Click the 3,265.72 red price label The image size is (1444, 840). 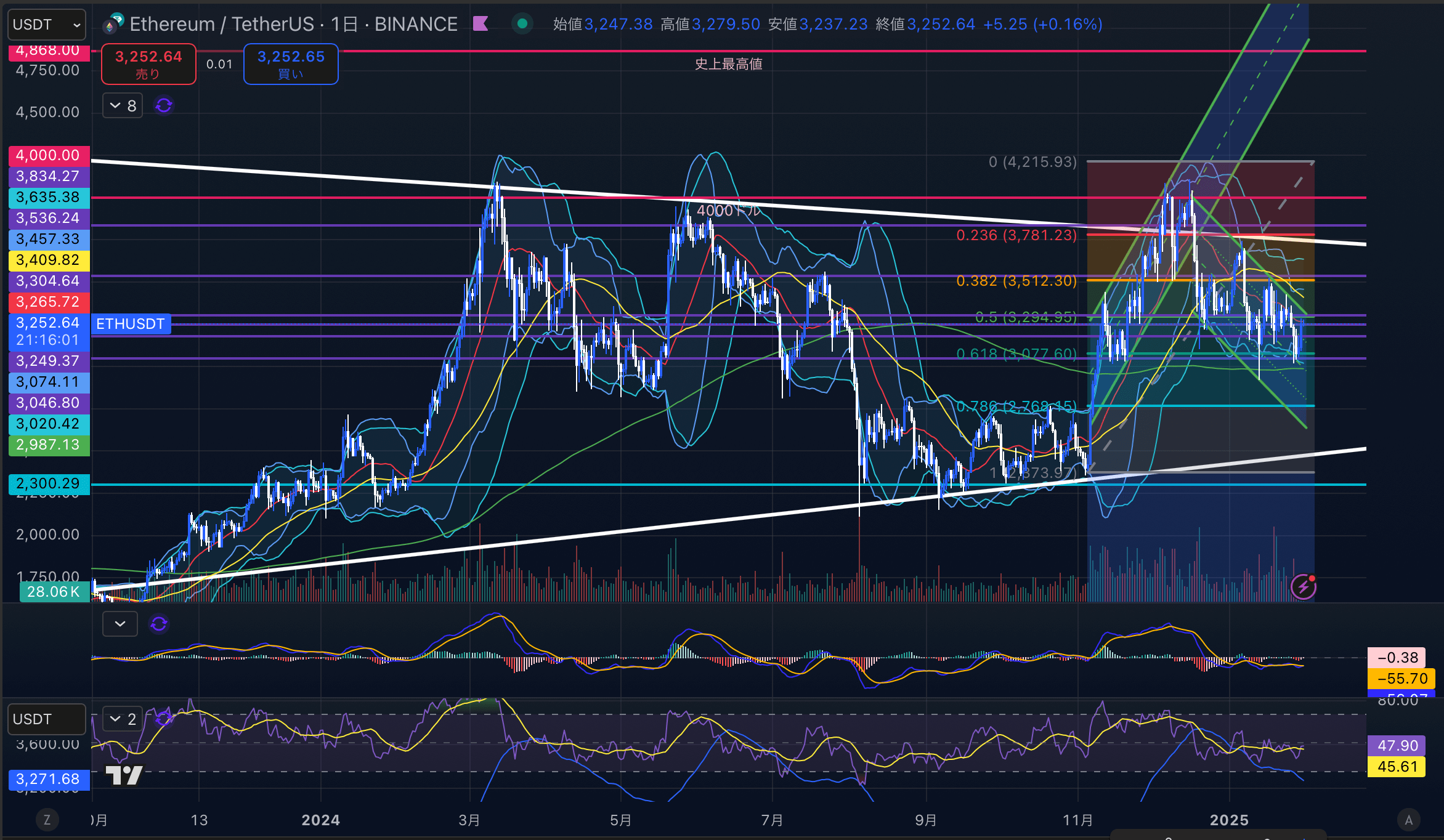point(49,302)
